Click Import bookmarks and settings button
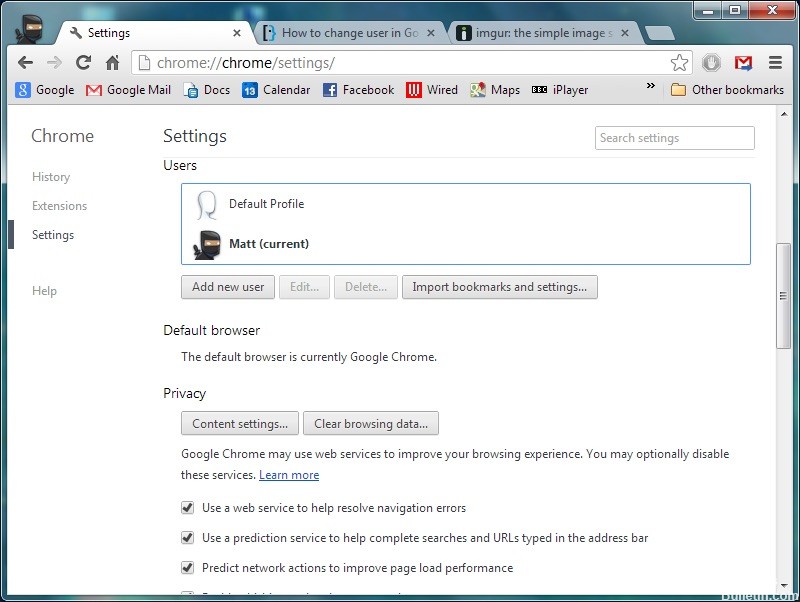This screenshot has width=800, height=602. coord(499,287)
